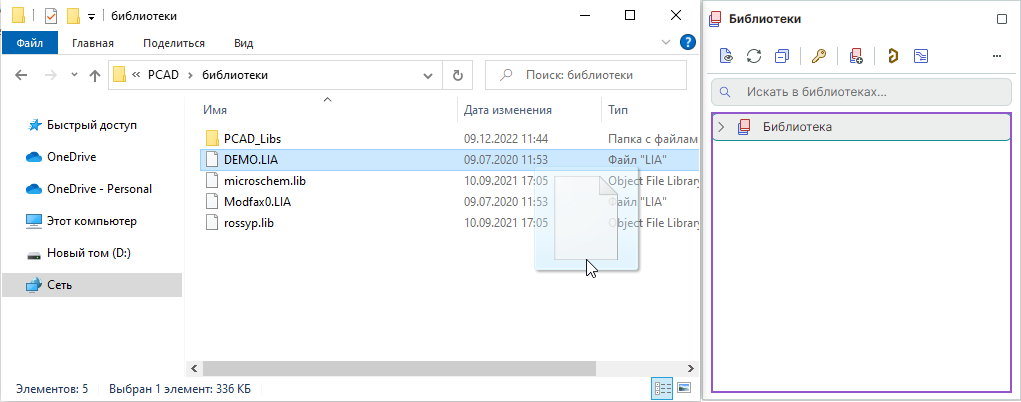Select the rossyp.lib file
The height and width of the screenshot is (402, 1021).
coord(248,222)
